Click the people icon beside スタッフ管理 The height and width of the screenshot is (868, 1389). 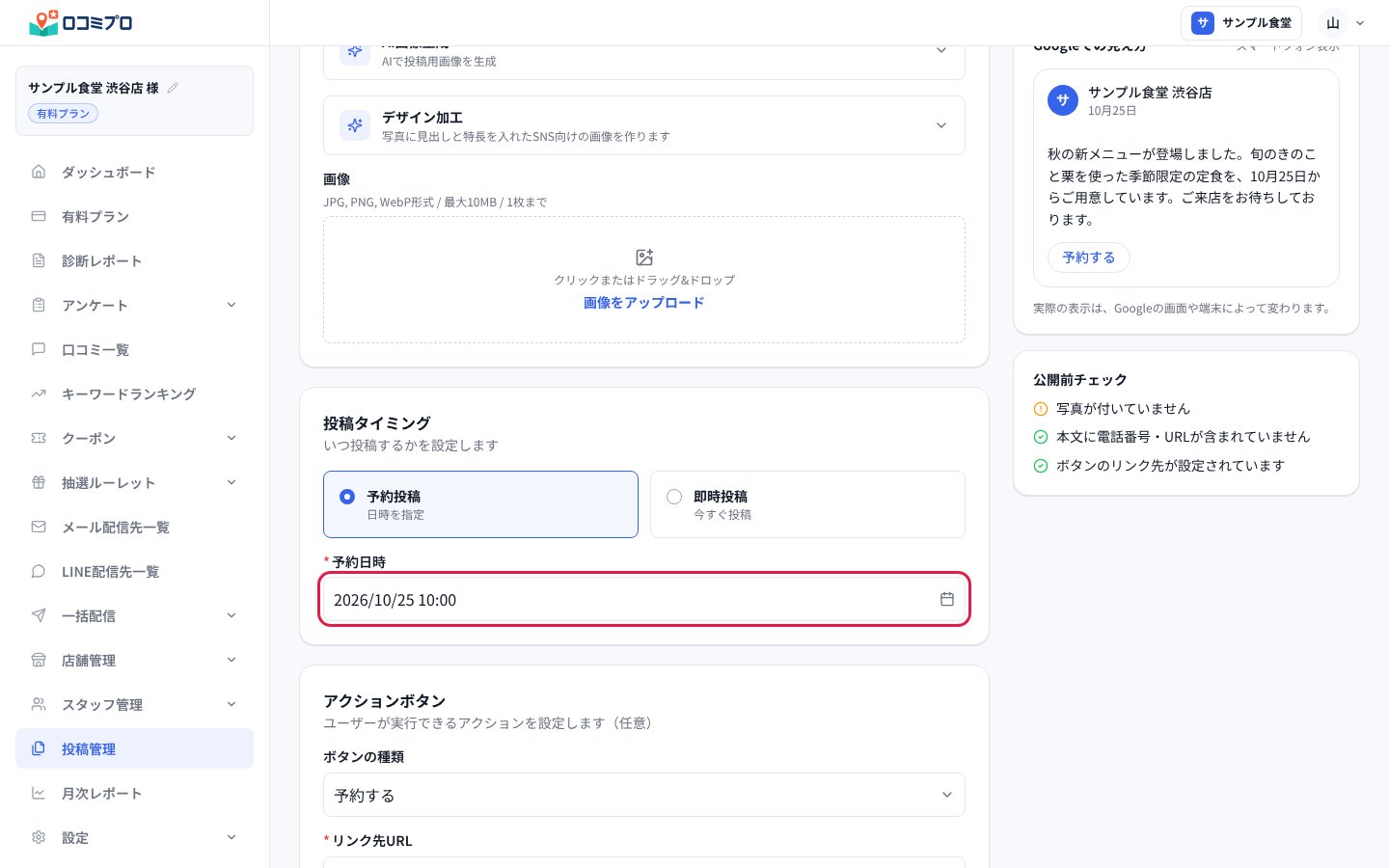[39, 704]
